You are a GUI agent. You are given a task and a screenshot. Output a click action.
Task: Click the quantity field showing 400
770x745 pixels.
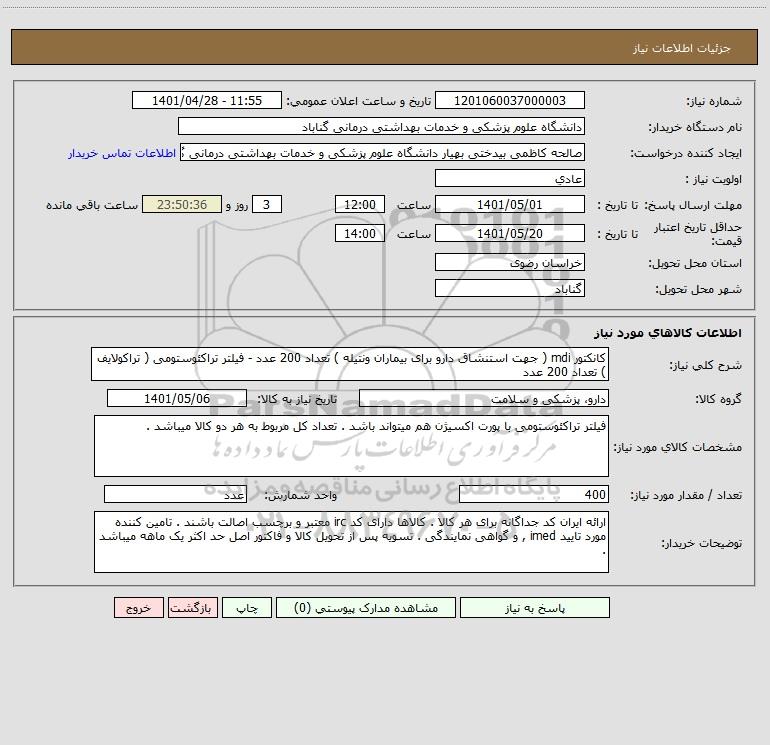534,495
